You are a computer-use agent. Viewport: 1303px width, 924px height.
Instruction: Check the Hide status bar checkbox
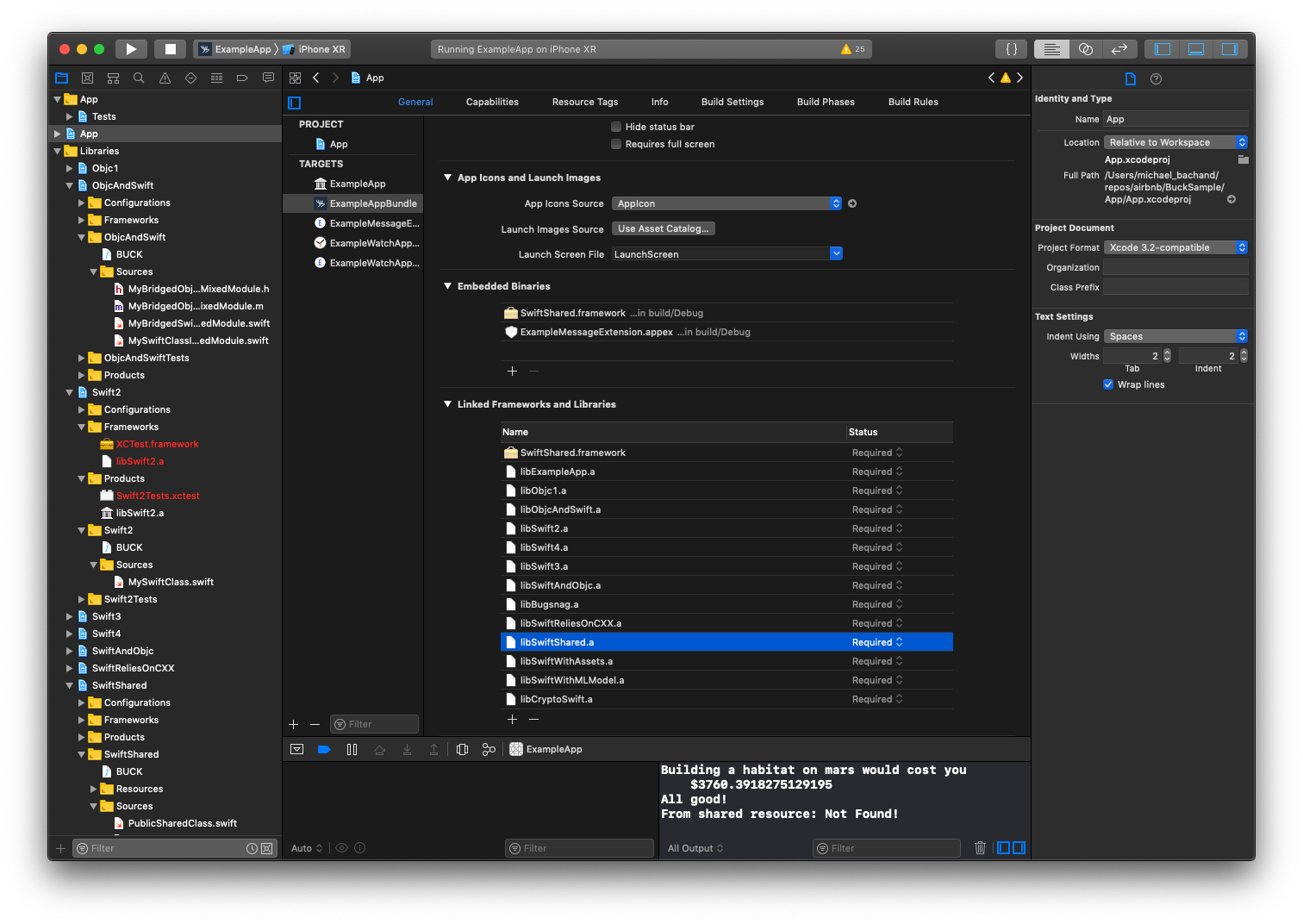(x=616, y=127)
